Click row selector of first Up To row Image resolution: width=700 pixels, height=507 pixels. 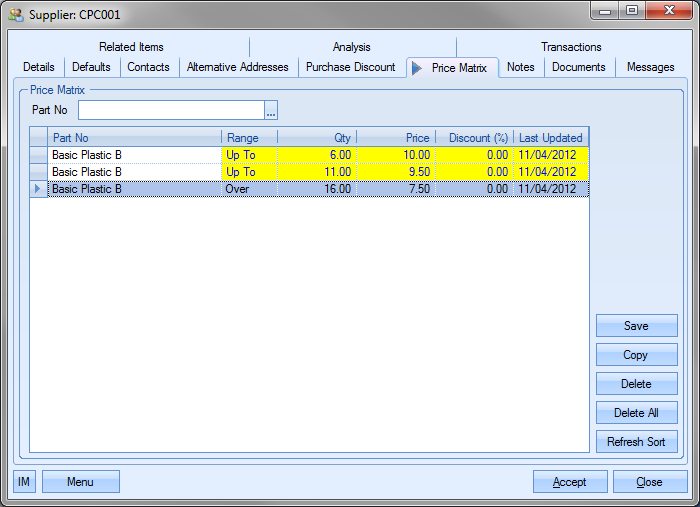(39, 155)
